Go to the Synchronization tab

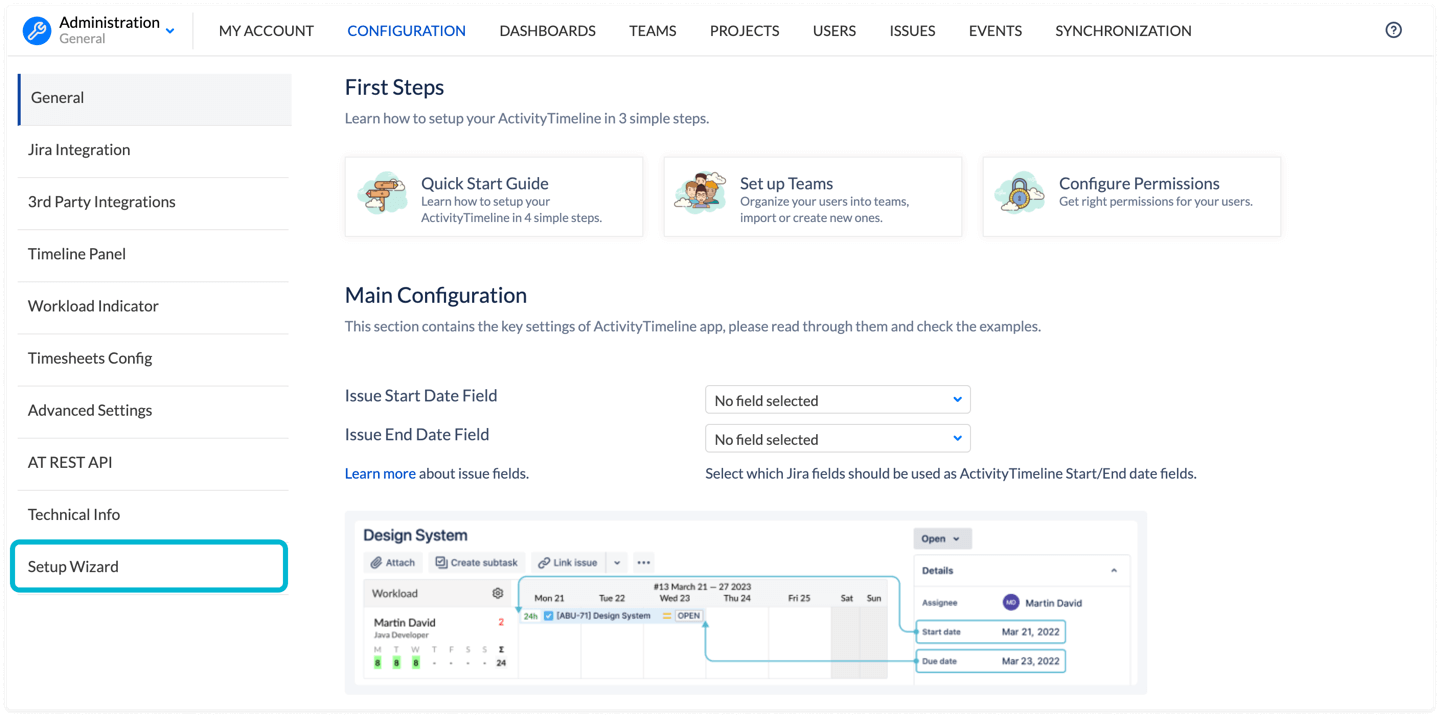pos(1123,31)
